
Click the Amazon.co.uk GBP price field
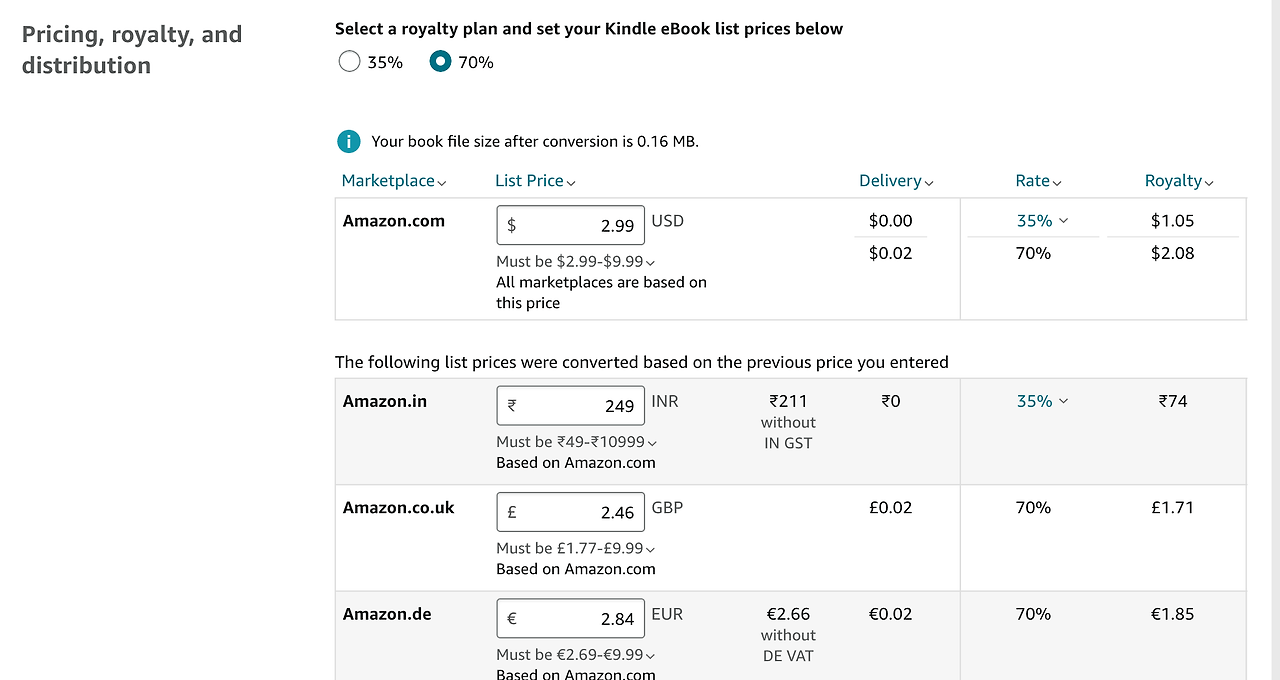[x=571, y=512]
